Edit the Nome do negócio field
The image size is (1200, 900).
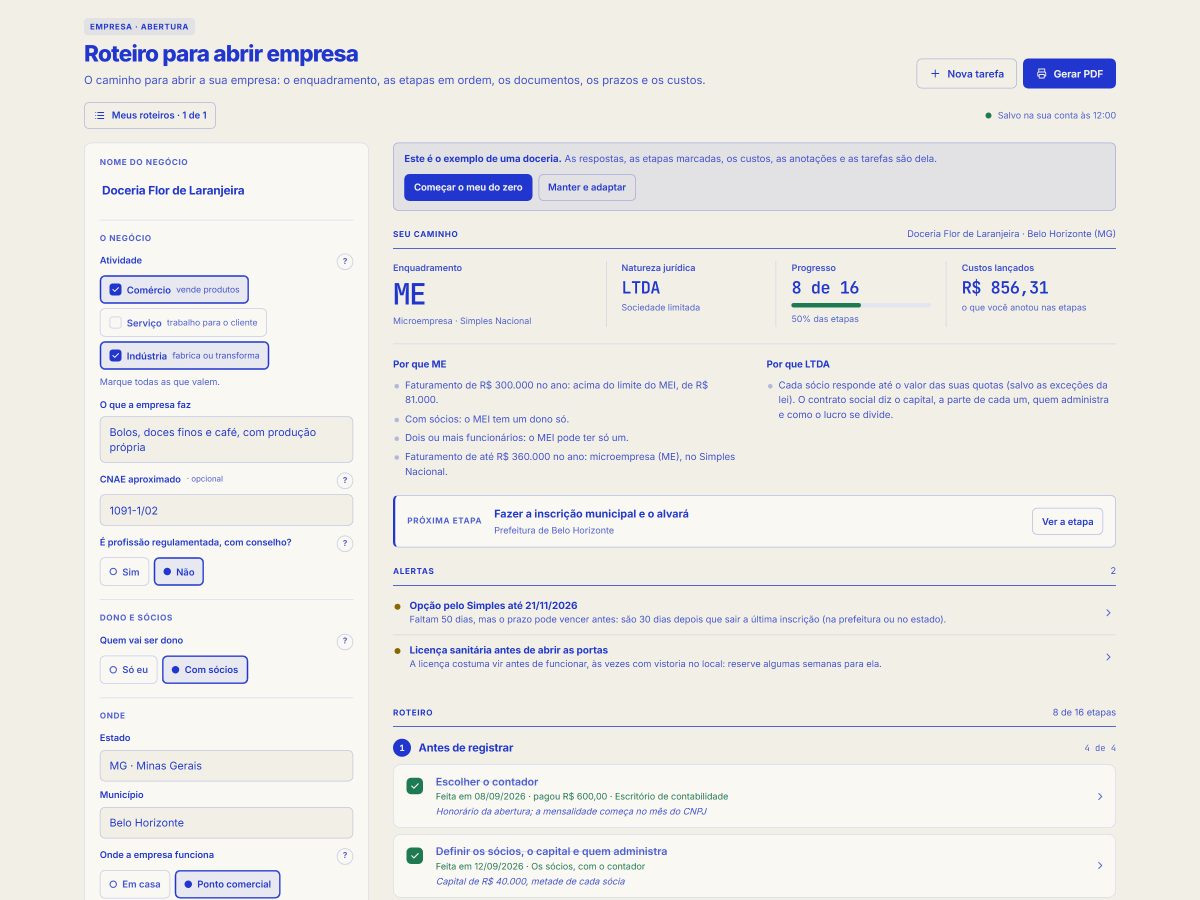(x=226, y=190)
